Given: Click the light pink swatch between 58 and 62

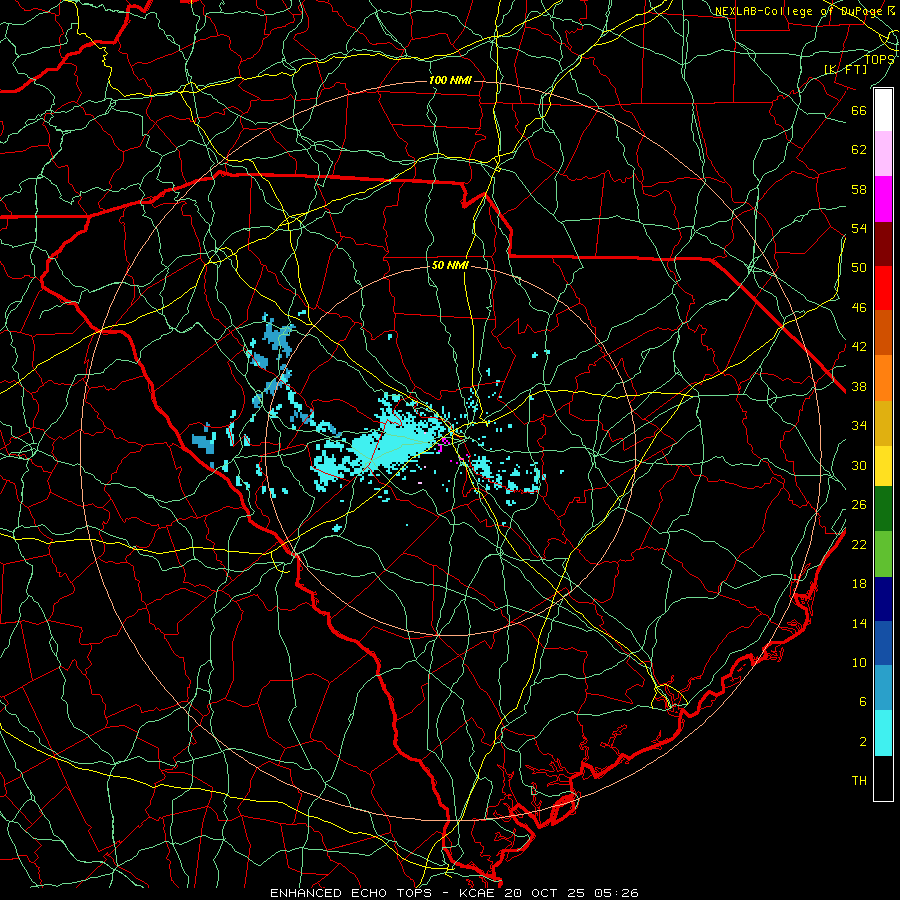Looking at the screenshot, I should pyautogui.click(x=883, y=154).
